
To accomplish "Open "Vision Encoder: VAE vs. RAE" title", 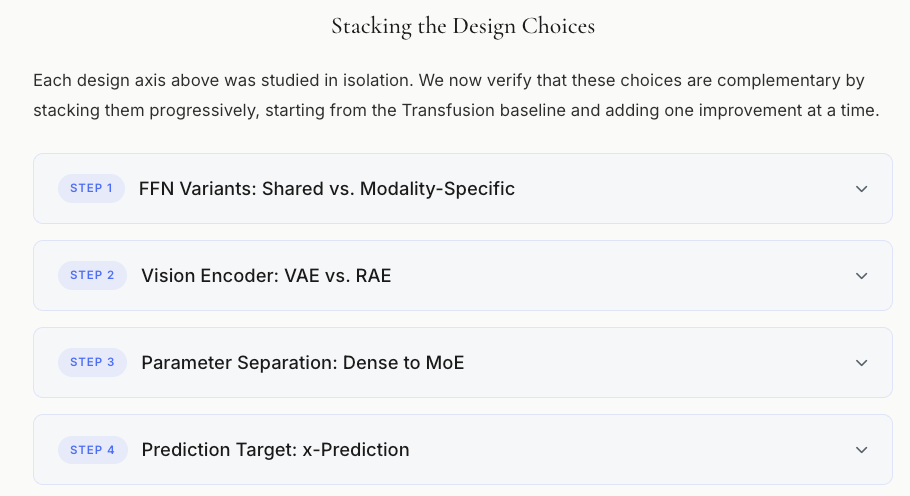I will 266,275.
